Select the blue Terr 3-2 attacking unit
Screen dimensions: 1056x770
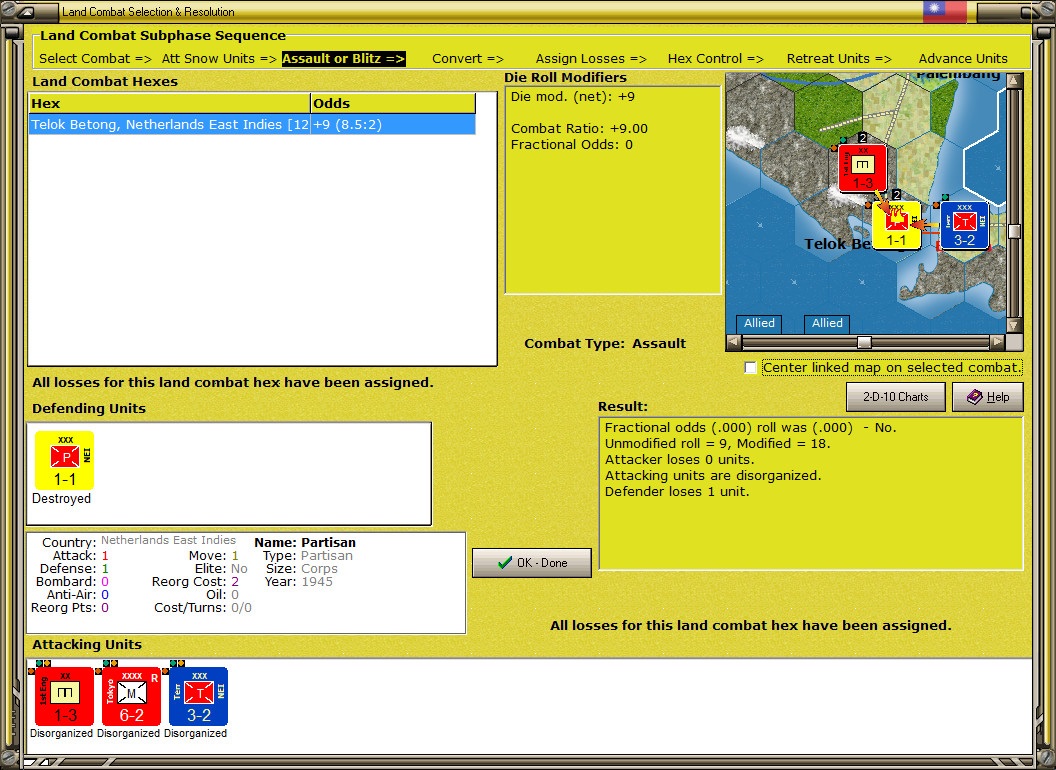(198, 696)
